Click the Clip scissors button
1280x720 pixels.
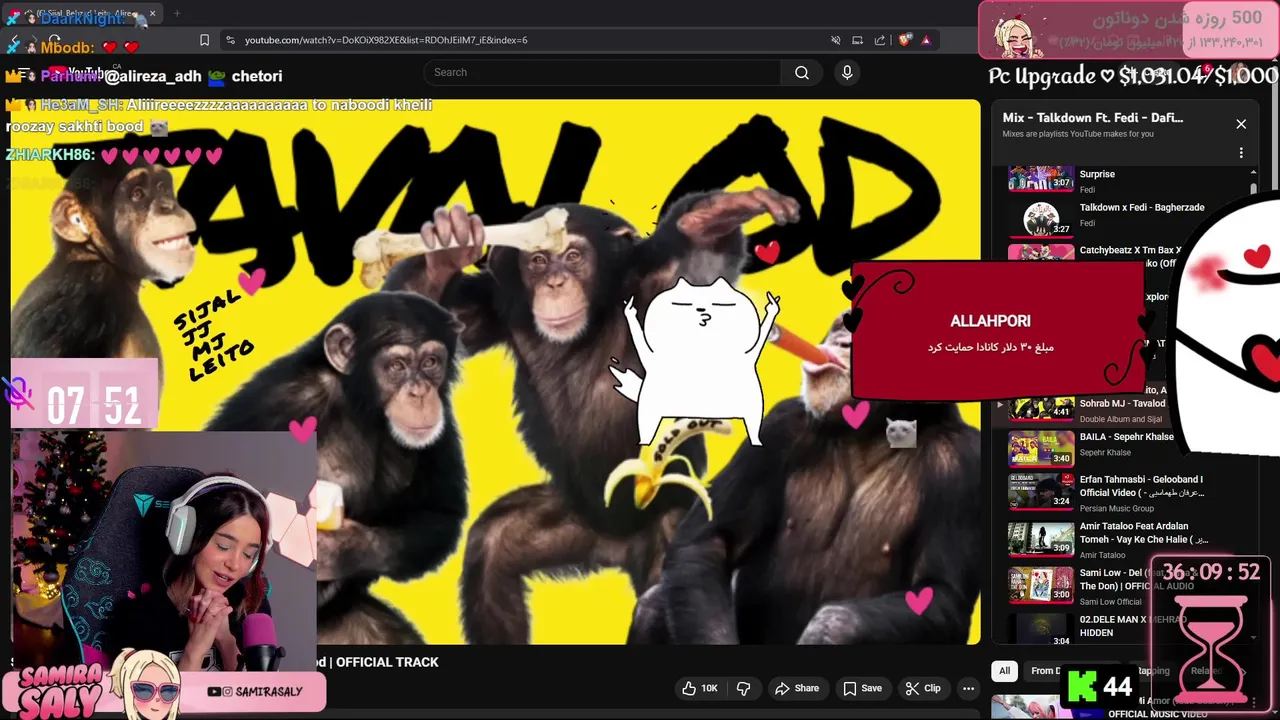[x=923, y=688]
